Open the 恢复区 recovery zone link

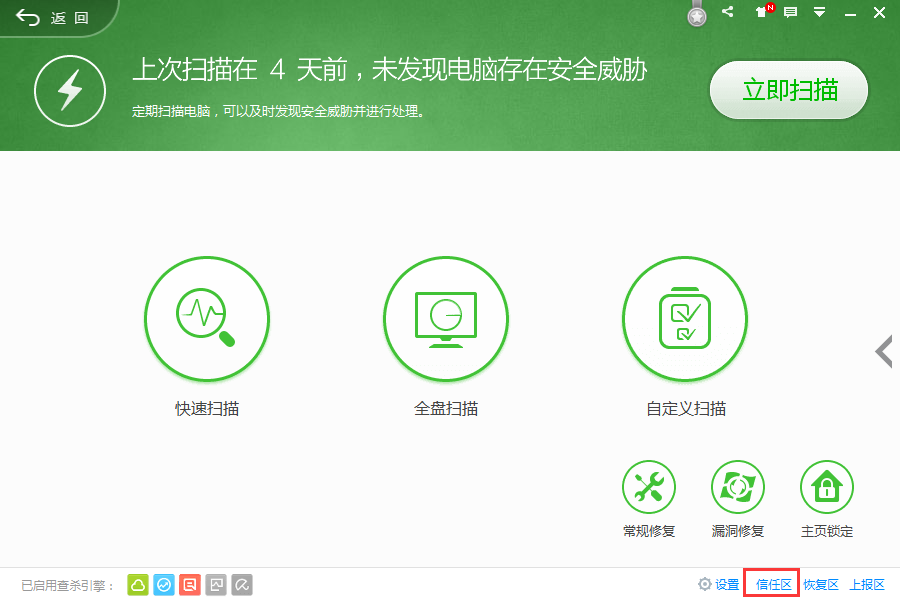click(x=821, y=584)
